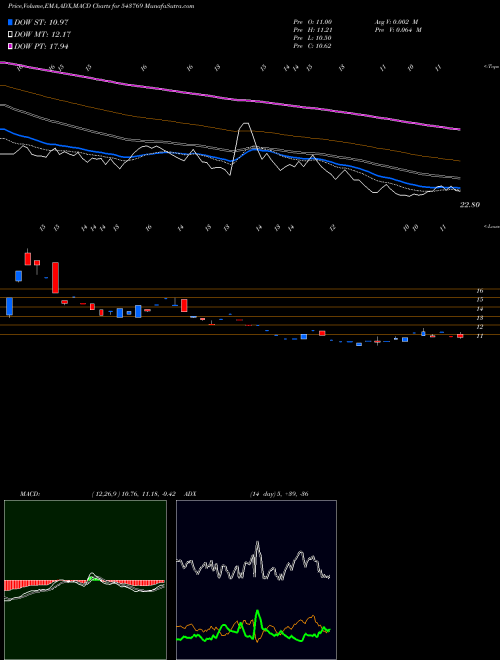Screen dimensions: 500x660
Task: Click price axis label 15
Action: pyautogui.click(x=479, y=300)
